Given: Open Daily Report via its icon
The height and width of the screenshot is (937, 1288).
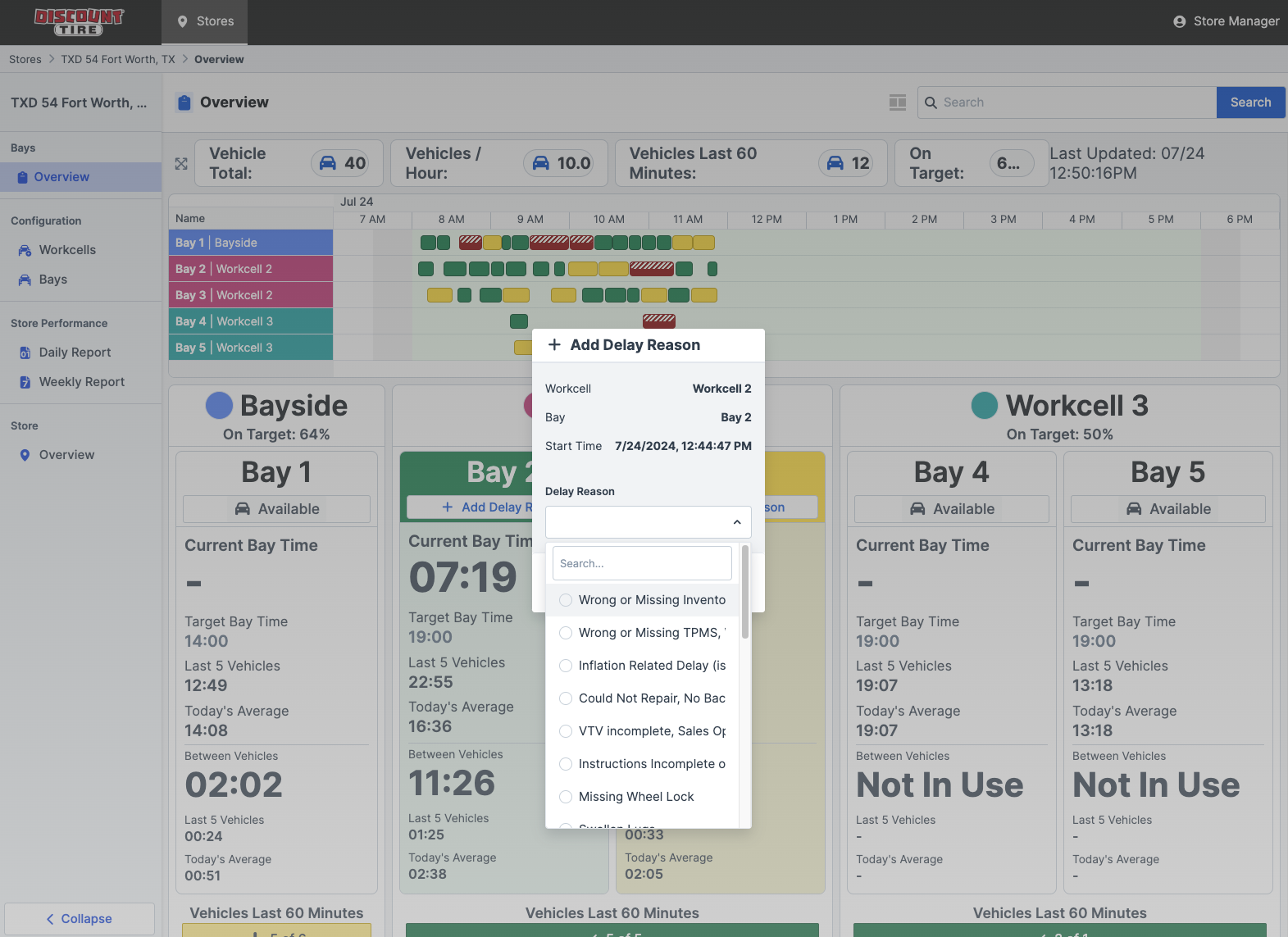Looking at the screenshot, I should pyautogui.click(x=25, y=353).
